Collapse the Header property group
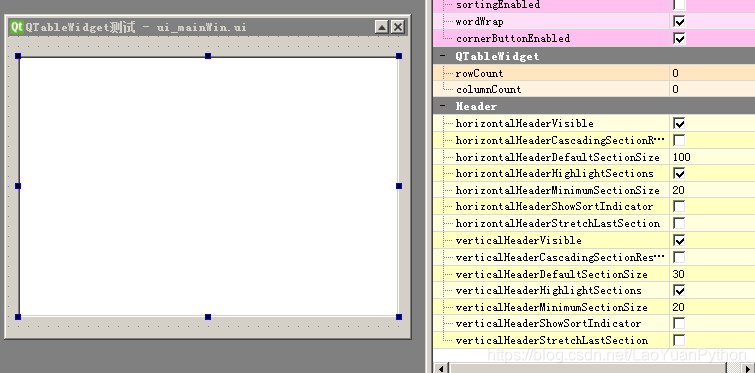Viewport: 755px width, 373px height. coord(442,106)
